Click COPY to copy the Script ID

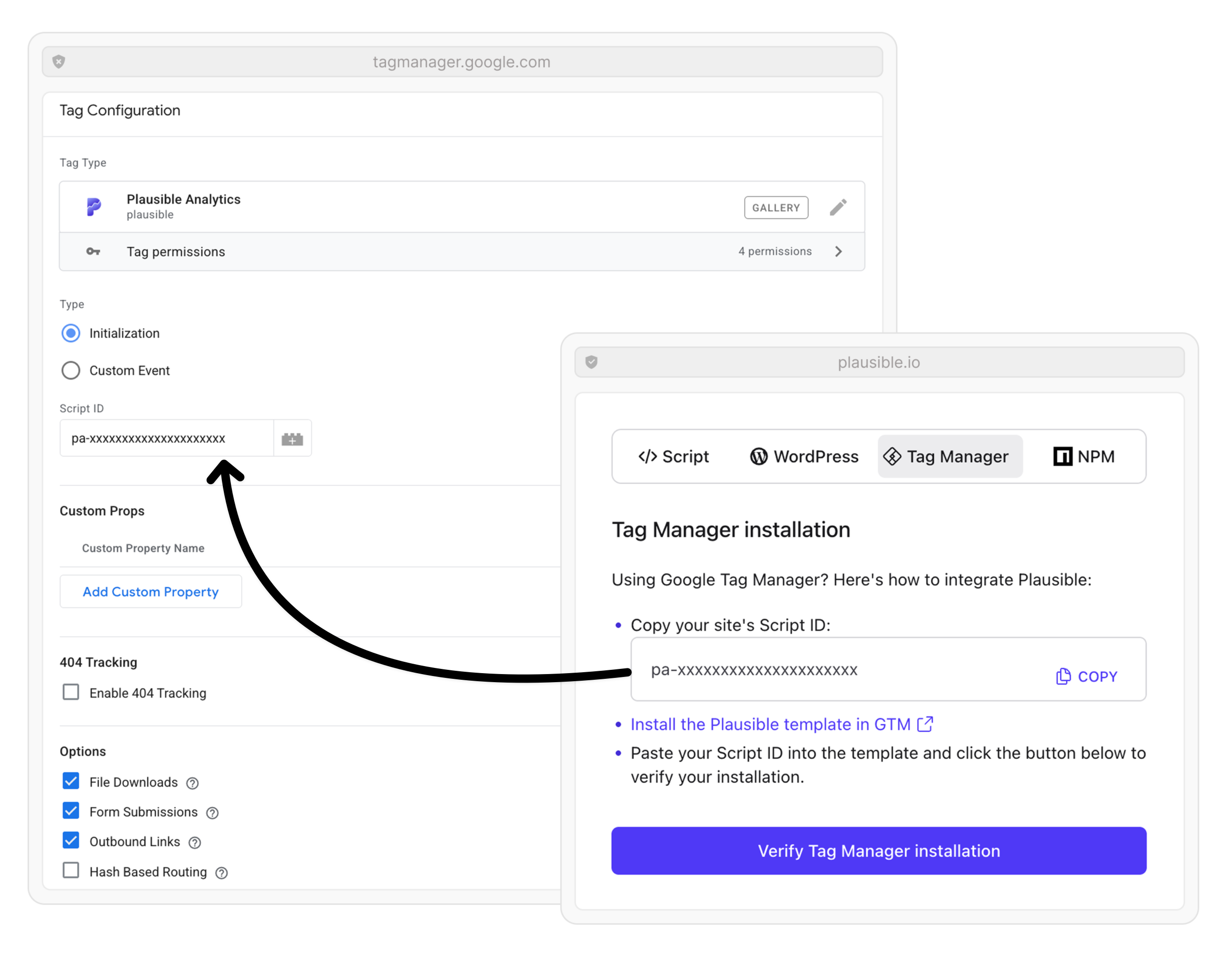click(1087, 676)
